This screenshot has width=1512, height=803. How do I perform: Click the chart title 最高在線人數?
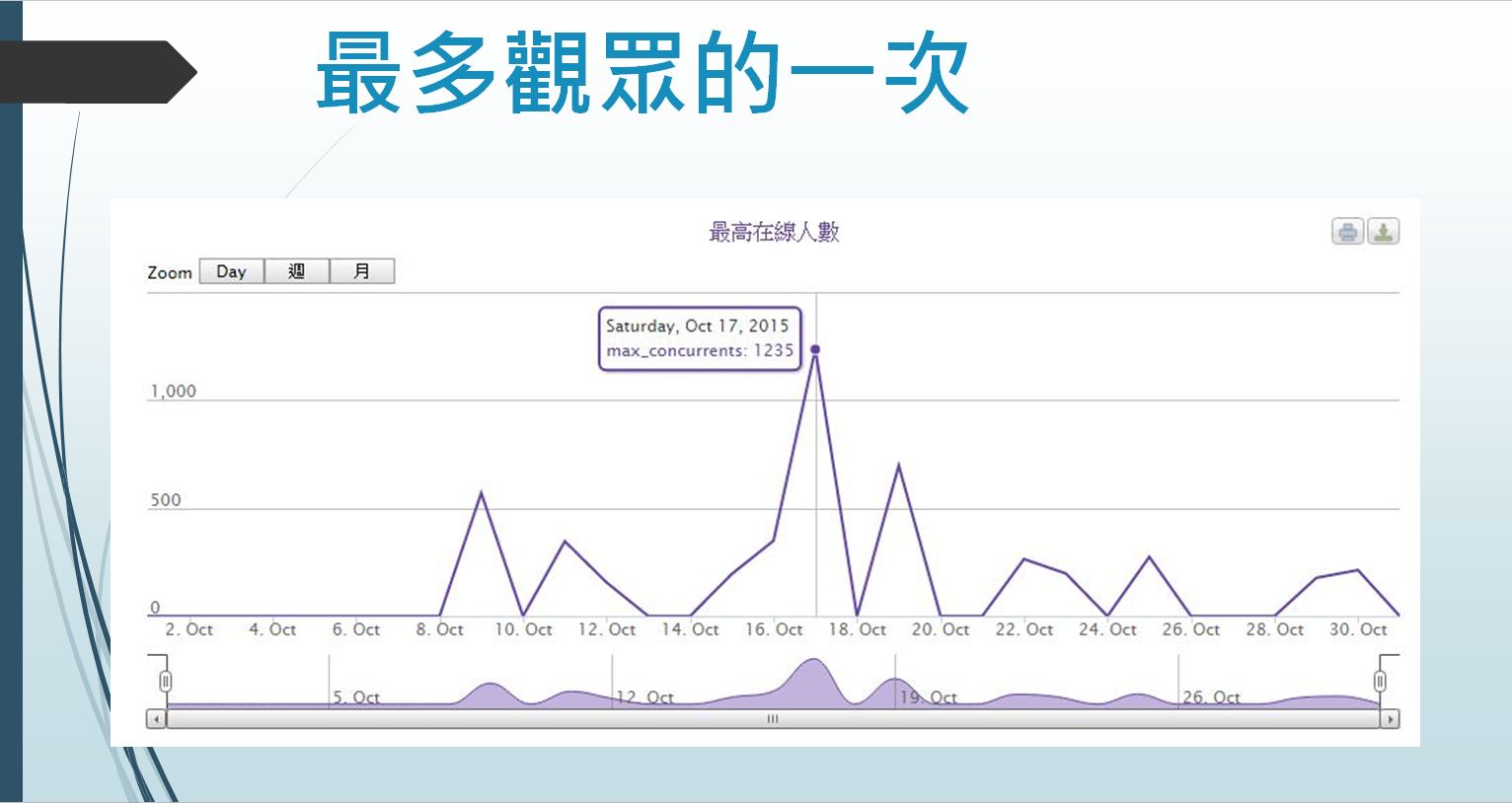click(x=774, y=232)
